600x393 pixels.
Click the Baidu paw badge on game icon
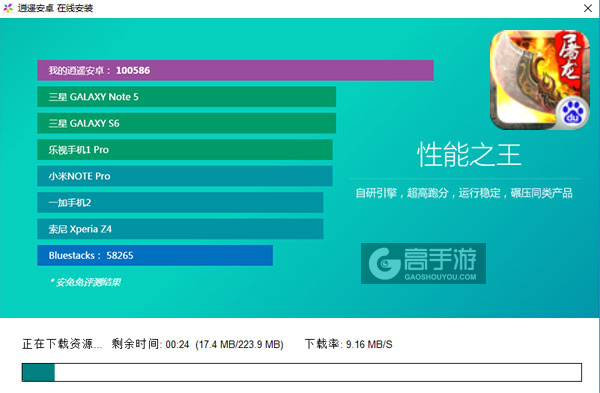572,113
